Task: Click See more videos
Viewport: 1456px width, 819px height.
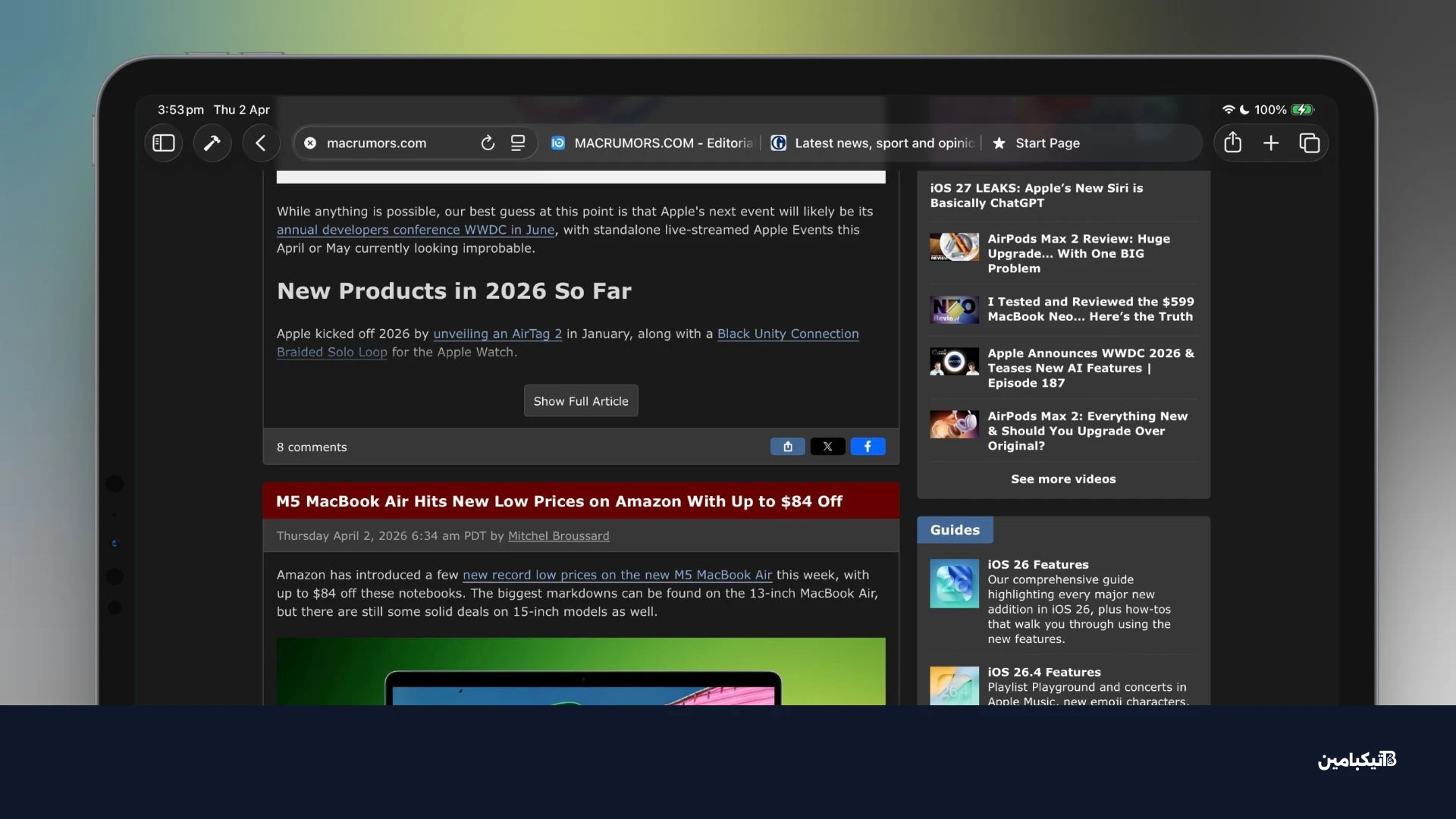Action: coord(1063,479)
